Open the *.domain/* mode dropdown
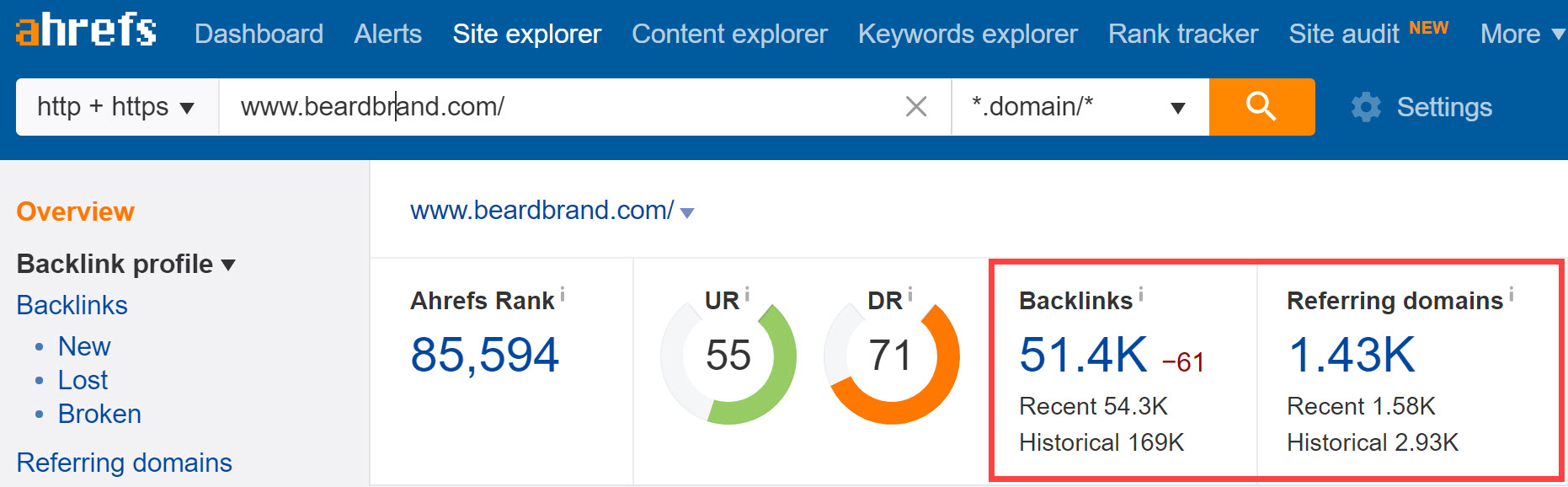Screen dimensions: 1568x487 [x=1080, y=107]
